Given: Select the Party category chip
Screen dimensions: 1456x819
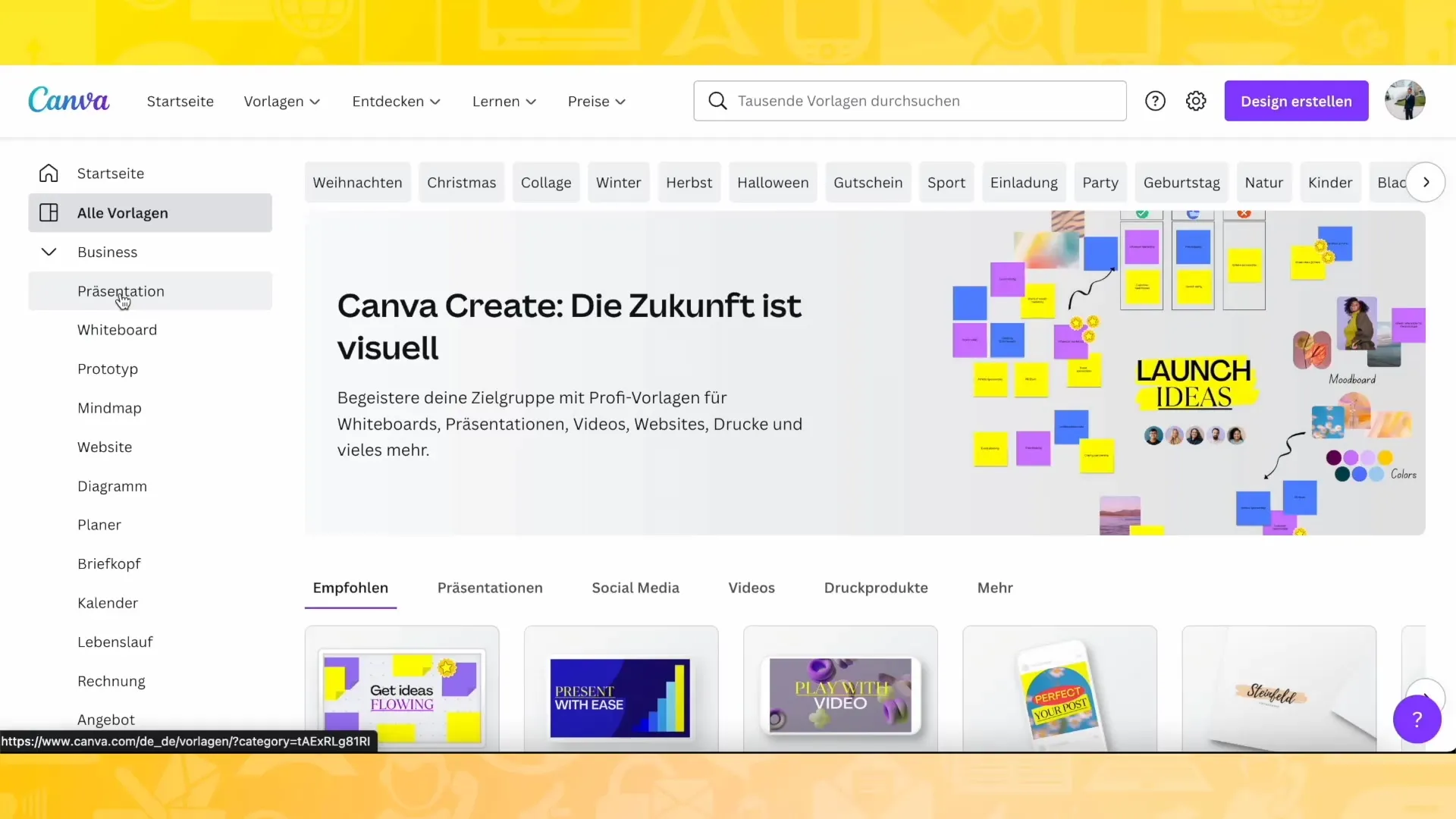Looking at the screenshot, I should (x=1100, y=182).
